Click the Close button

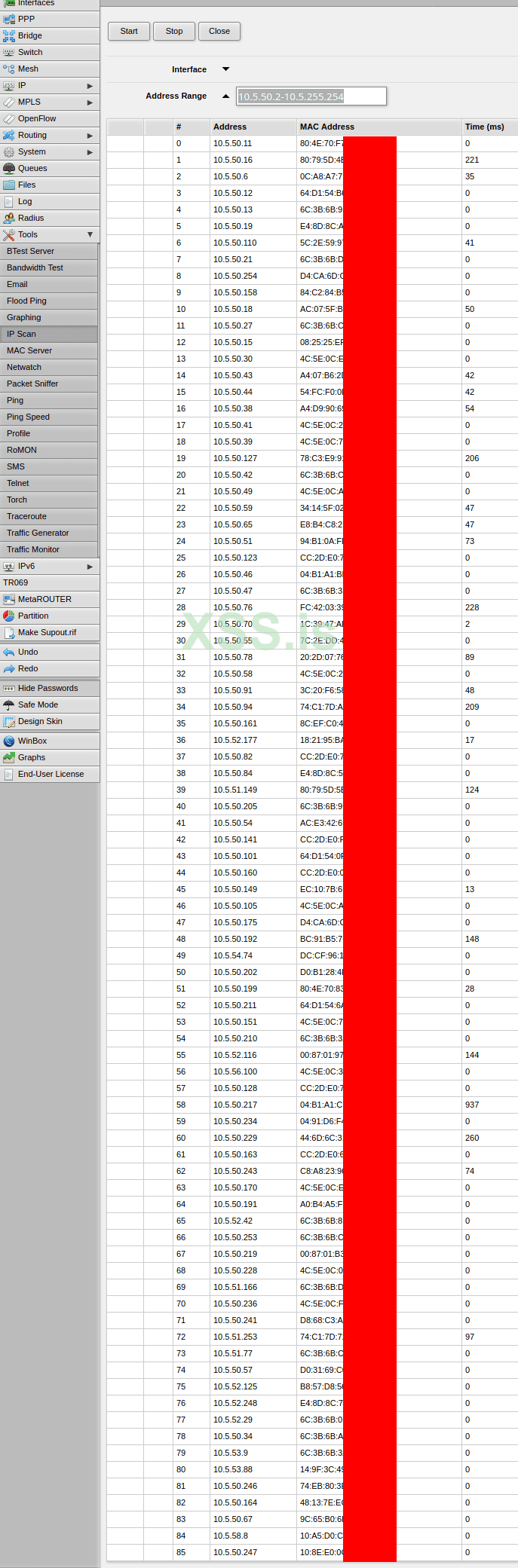pyautogui.click(x=219, y=31)
